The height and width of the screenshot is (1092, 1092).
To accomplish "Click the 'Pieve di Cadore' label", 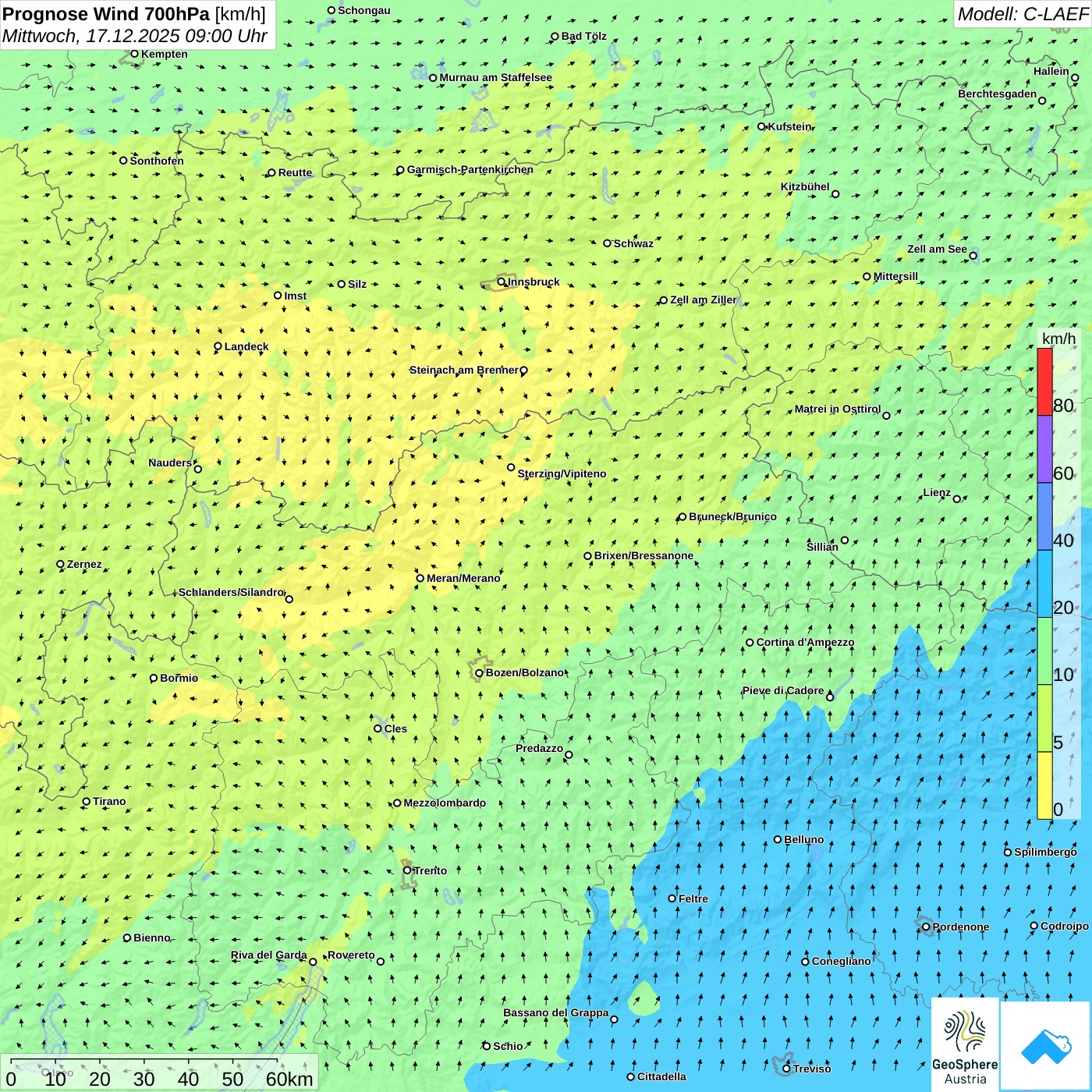I will coord(783,690).
